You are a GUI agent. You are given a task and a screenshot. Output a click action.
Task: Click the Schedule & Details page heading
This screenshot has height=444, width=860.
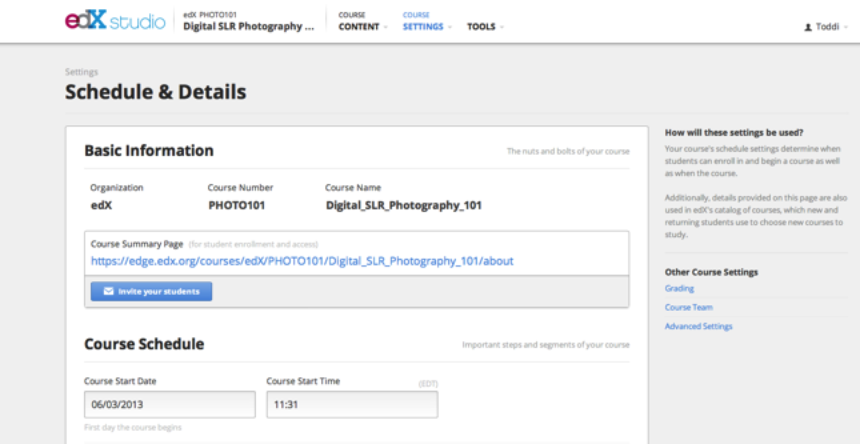click(155, 93)
